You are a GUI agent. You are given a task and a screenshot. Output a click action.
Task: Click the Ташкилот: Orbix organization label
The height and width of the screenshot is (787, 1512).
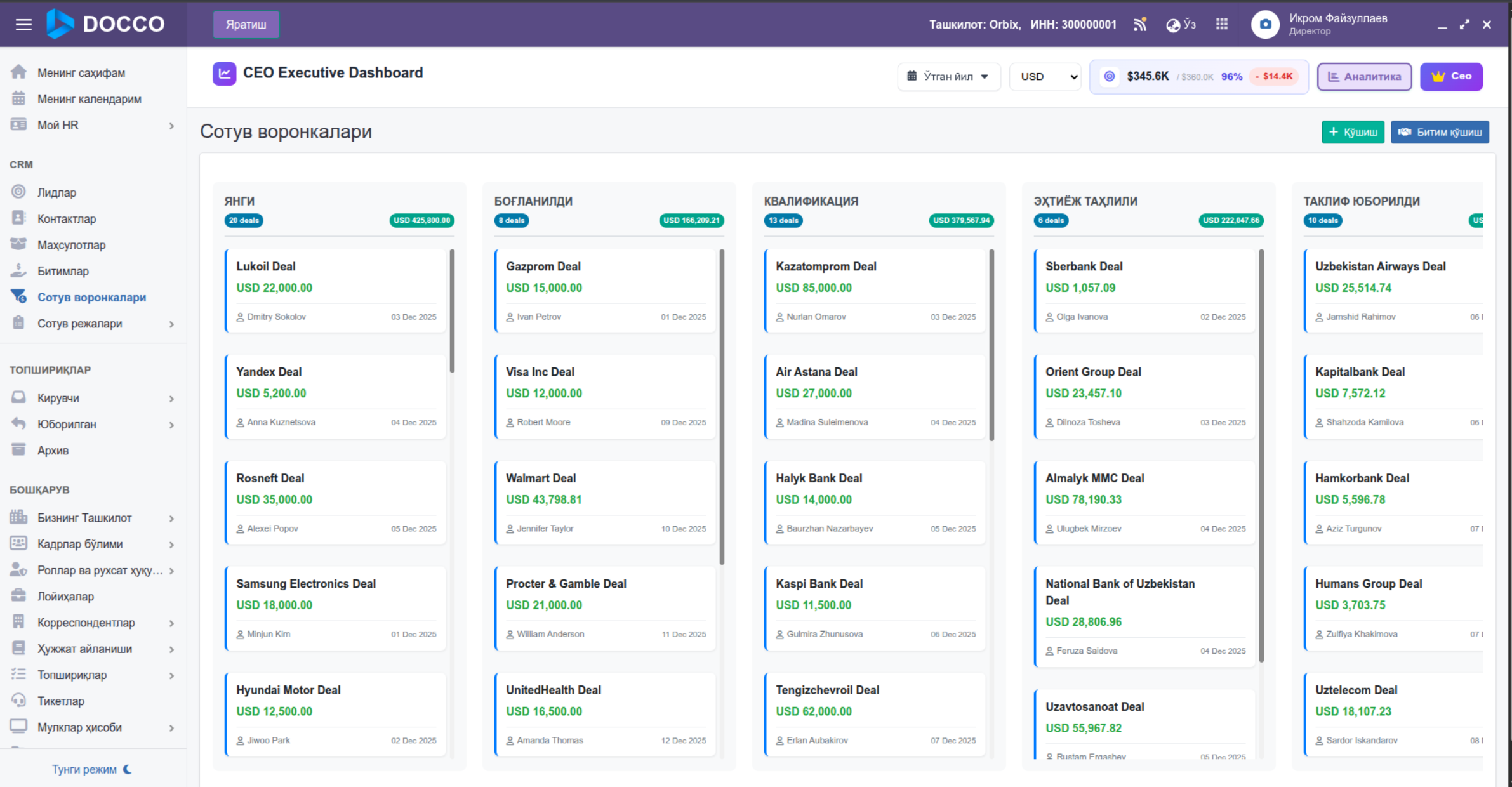(x=975, y=25)
